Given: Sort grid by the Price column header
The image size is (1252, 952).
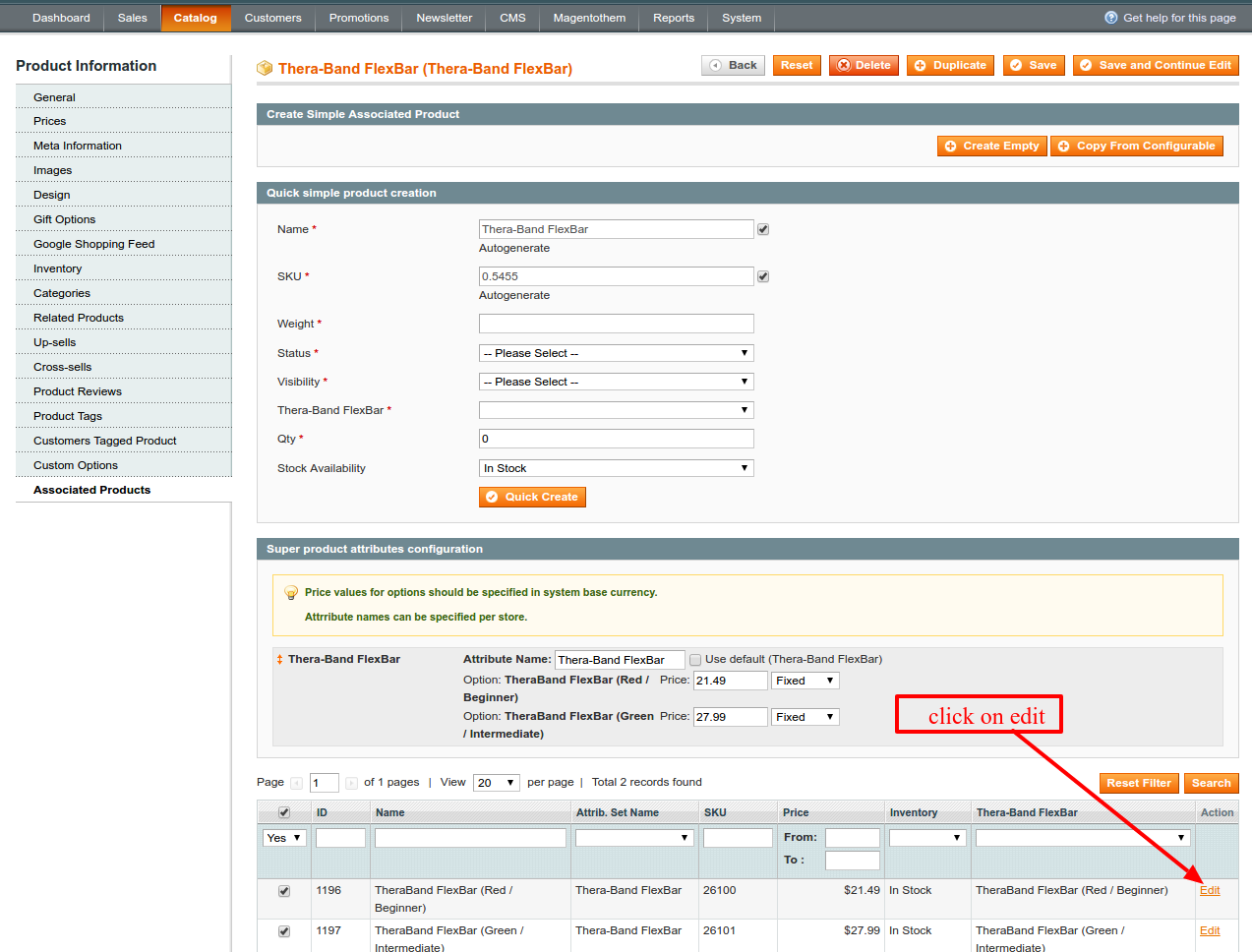Looking at the screenshot, I should click(x=796, y=812).
